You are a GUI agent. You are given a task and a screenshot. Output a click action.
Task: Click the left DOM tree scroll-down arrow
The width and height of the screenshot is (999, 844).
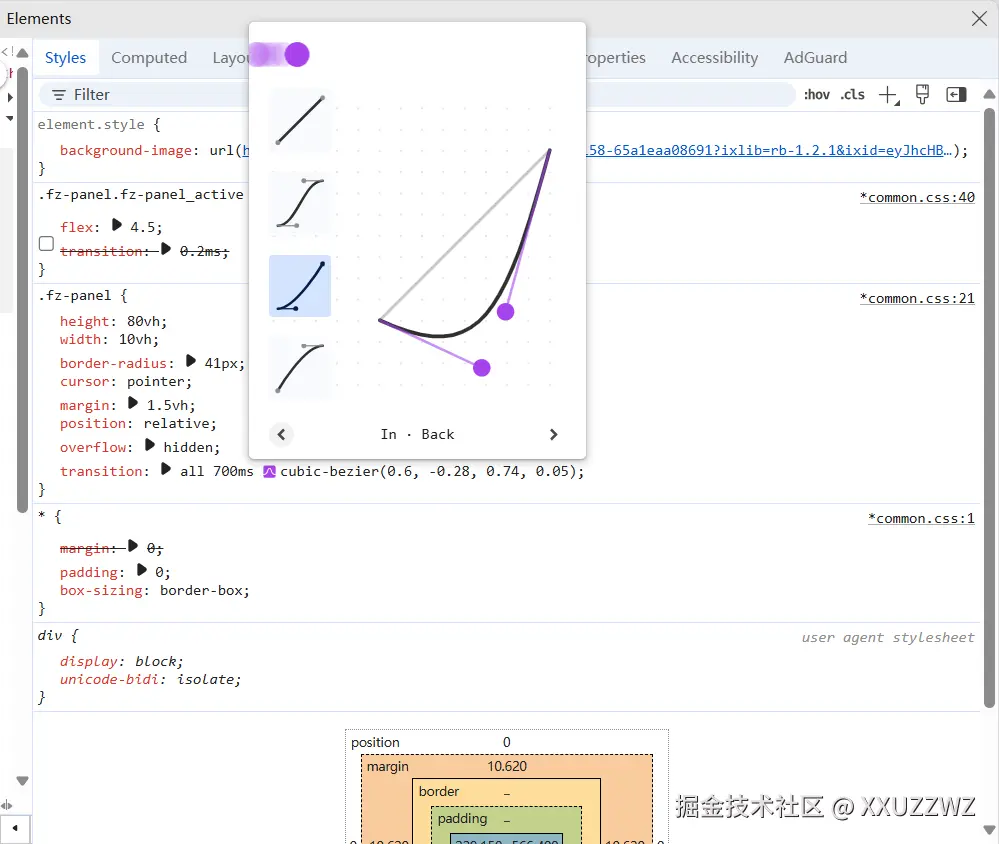[22, 781]
